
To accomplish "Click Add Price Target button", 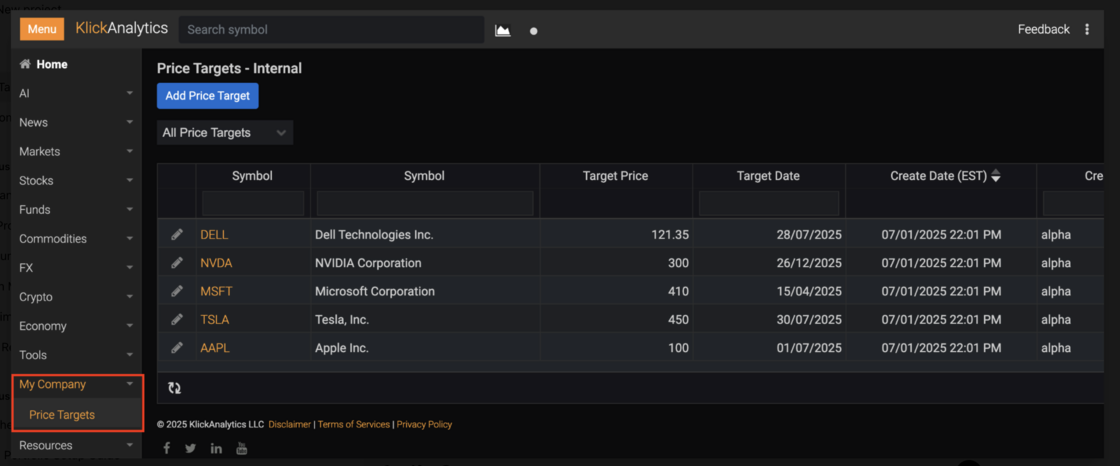I will [208, 96].
